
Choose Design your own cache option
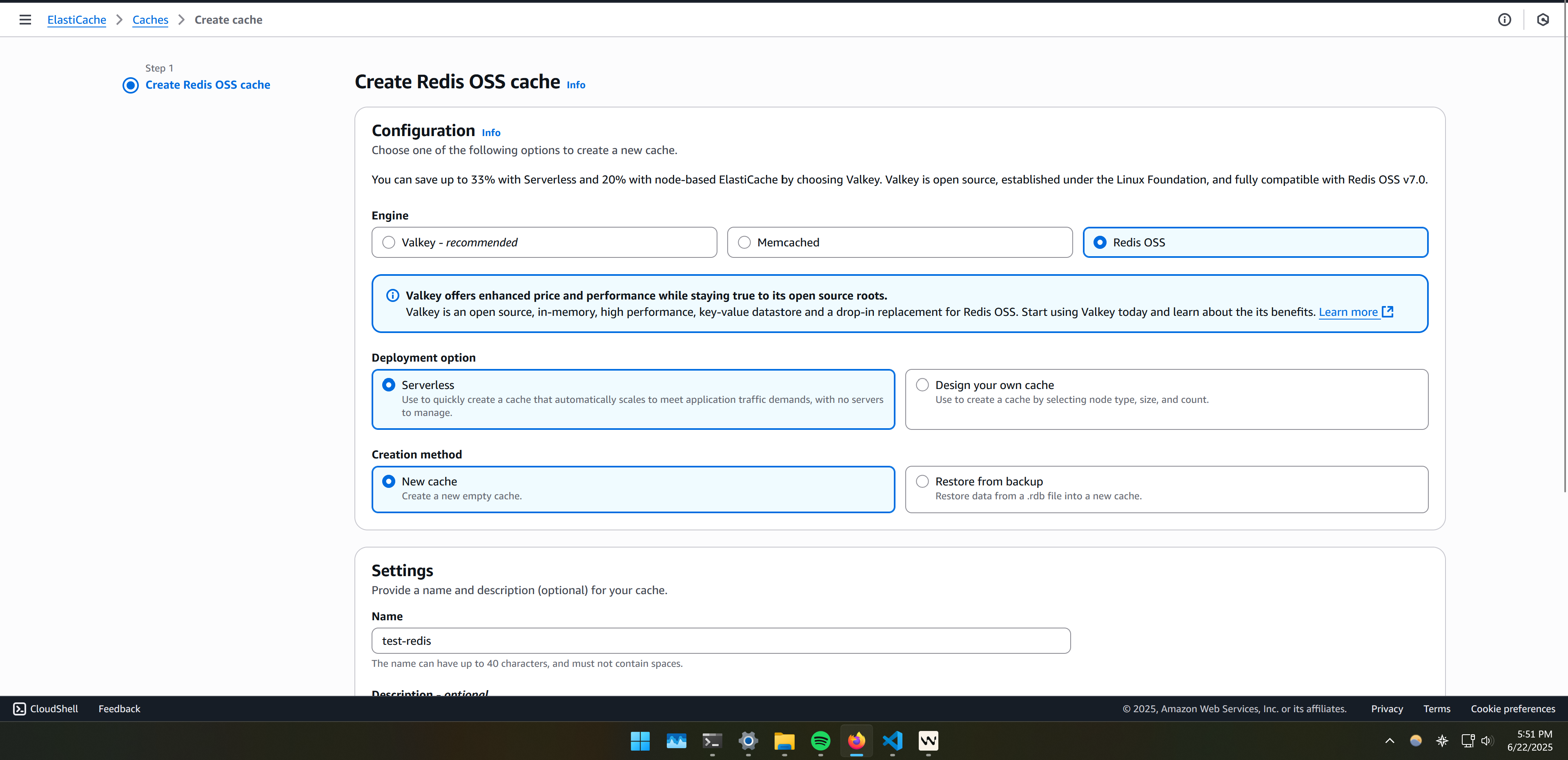[x=1166, y=400]
